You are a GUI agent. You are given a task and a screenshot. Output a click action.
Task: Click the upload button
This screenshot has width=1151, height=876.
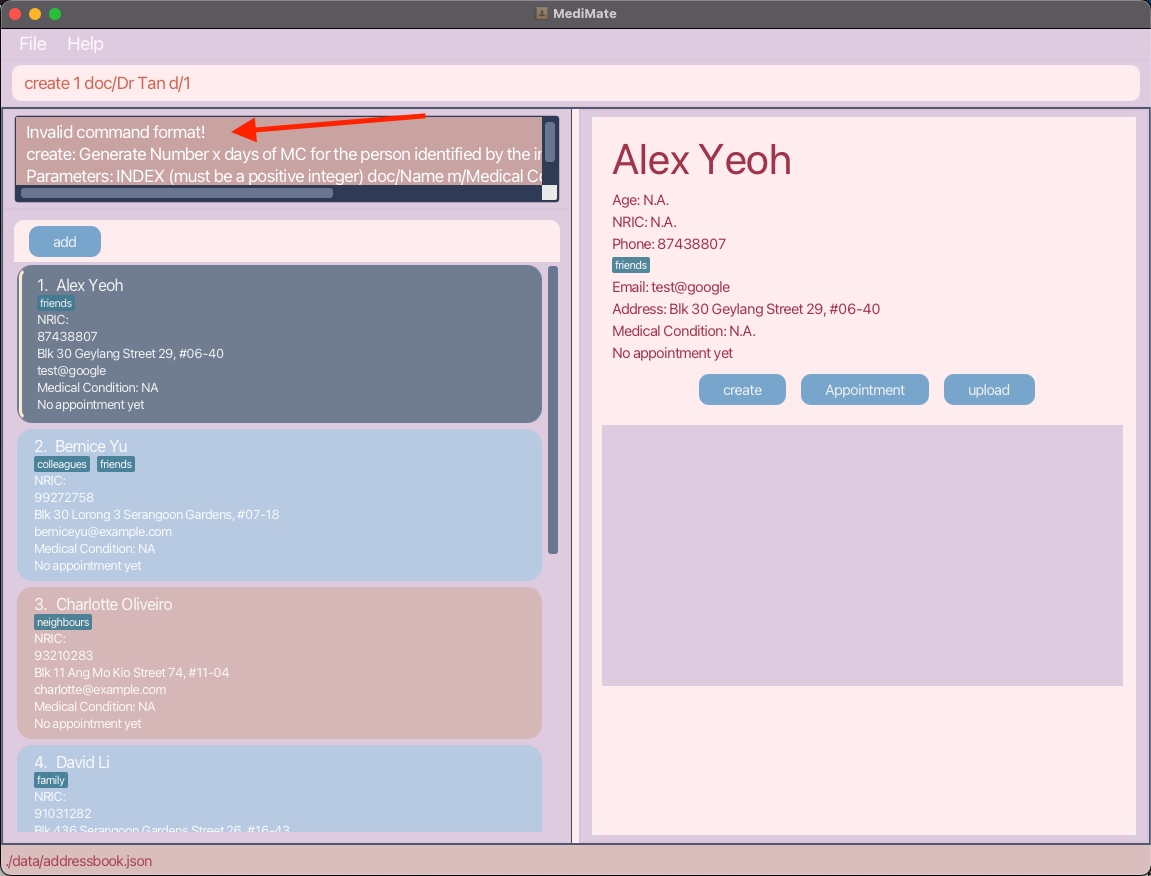pos(989,390)
